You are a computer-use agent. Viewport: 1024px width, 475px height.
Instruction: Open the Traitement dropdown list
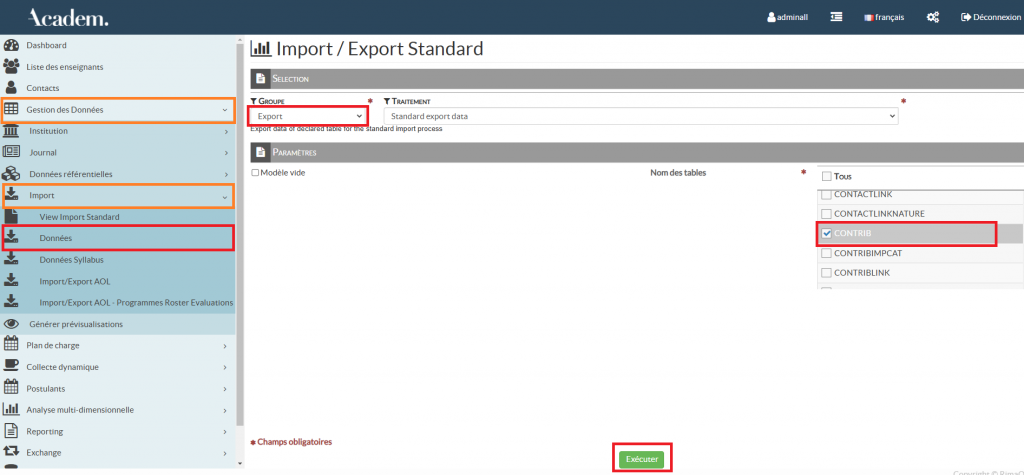coord(642,116)
